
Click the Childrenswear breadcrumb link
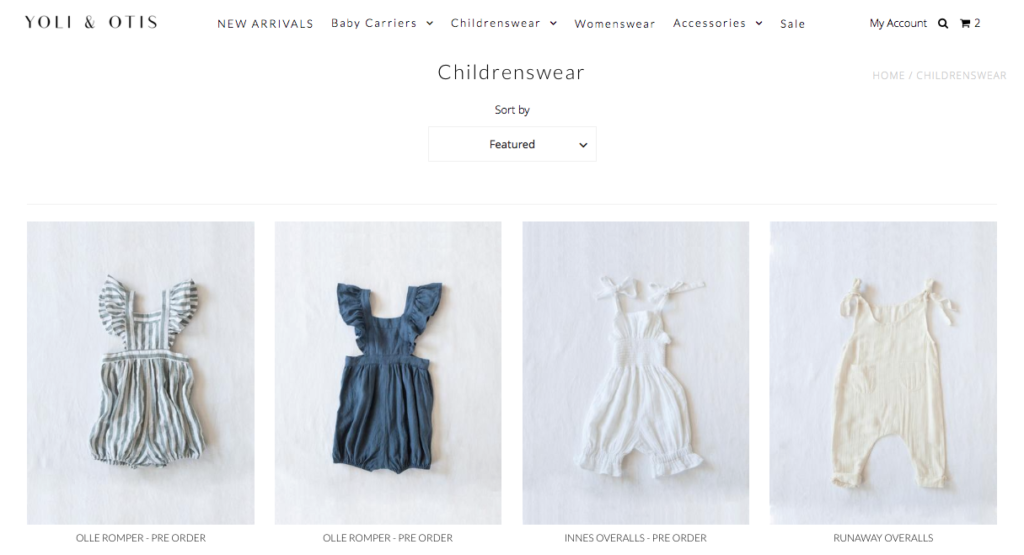pyautogui.click(x=961, y=76)
